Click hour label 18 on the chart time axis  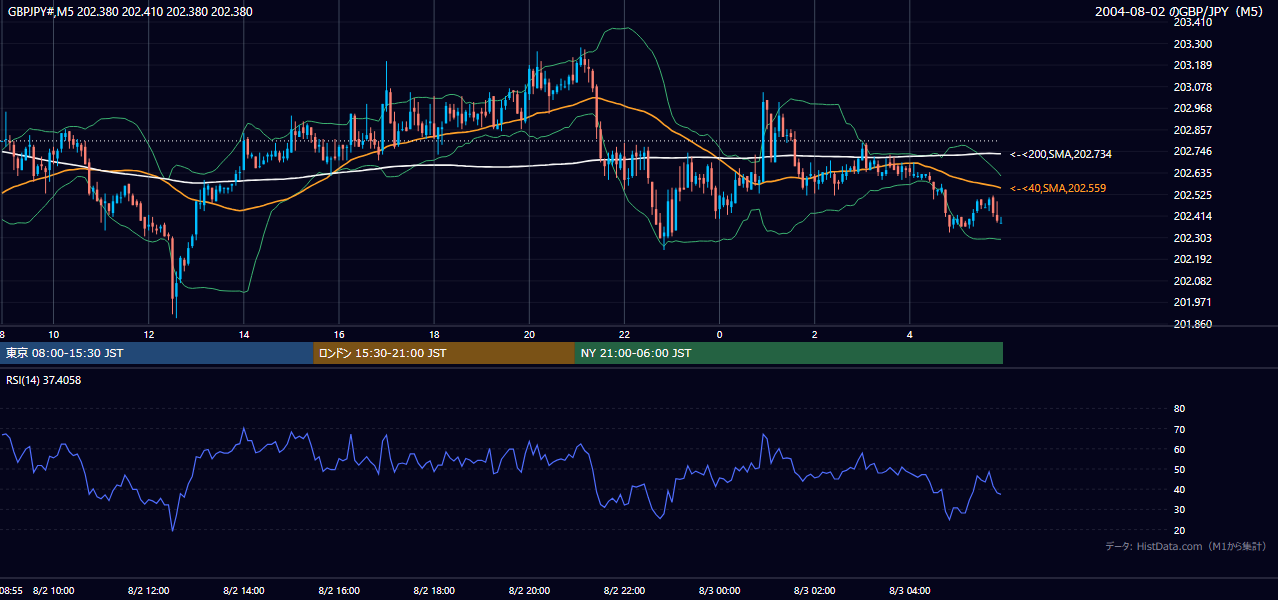tap(434, 334)
